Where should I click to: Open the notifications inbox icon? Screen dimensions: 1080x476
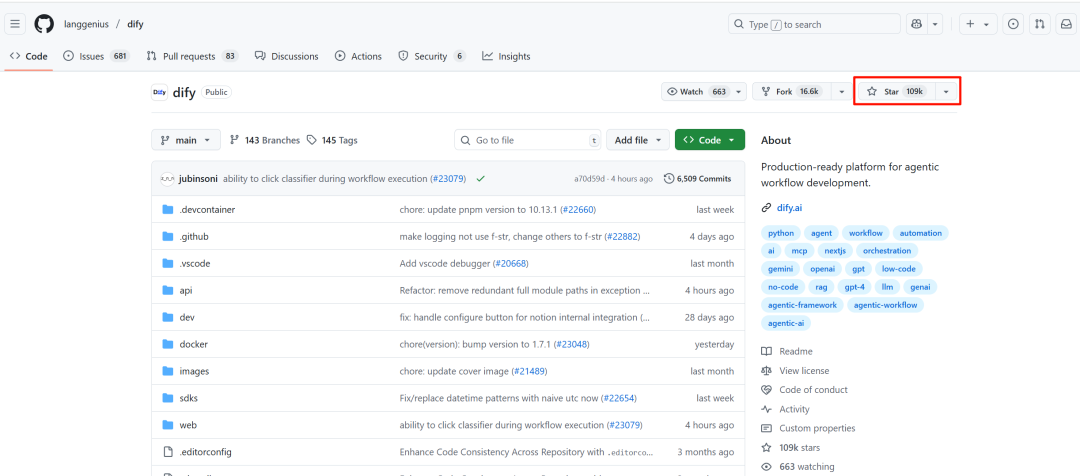click(x=1066, y=24)
